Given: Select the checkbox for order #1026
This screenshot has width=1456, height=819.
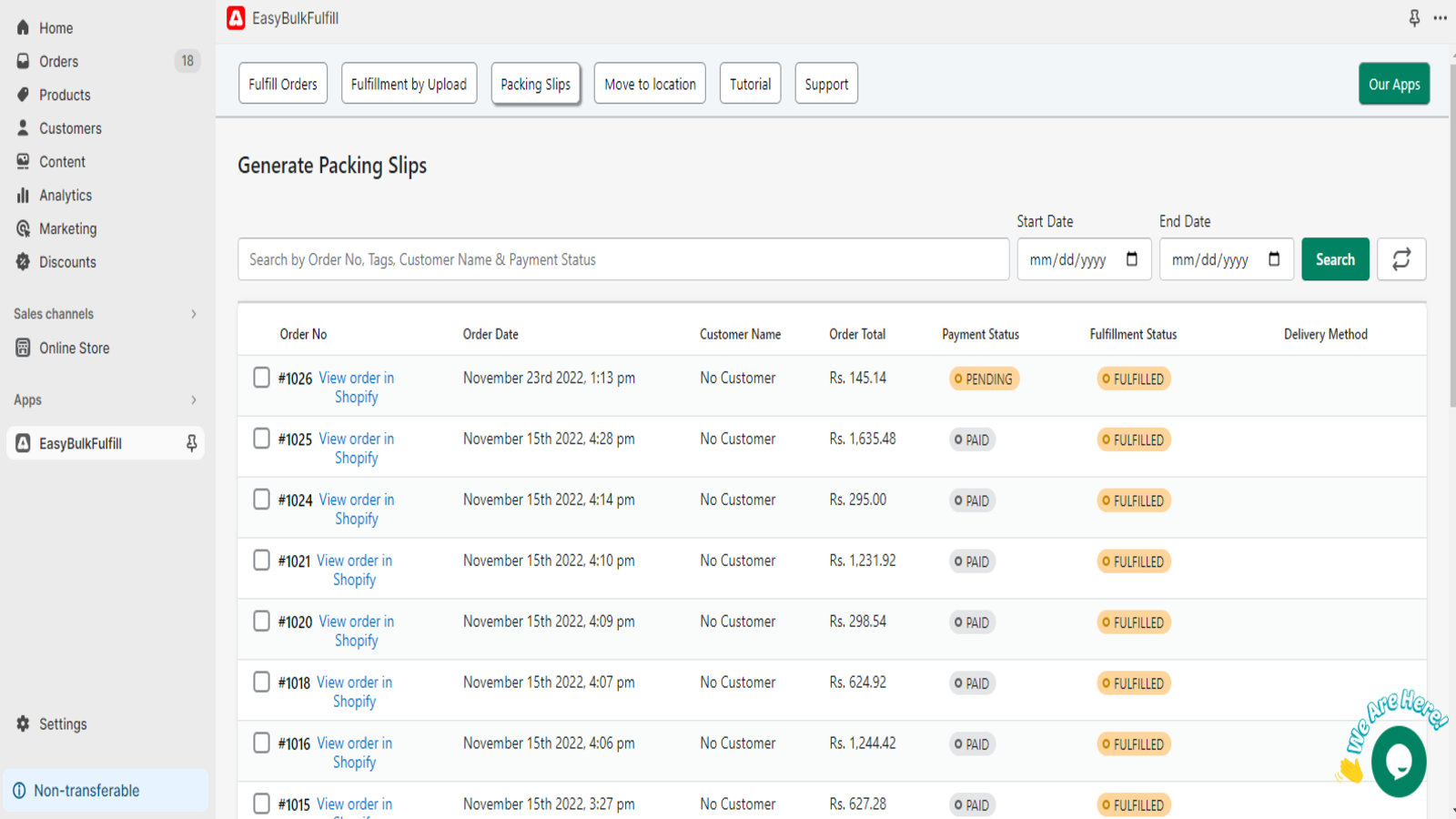Looking at the screenshot, I should [x=261, y=378].
